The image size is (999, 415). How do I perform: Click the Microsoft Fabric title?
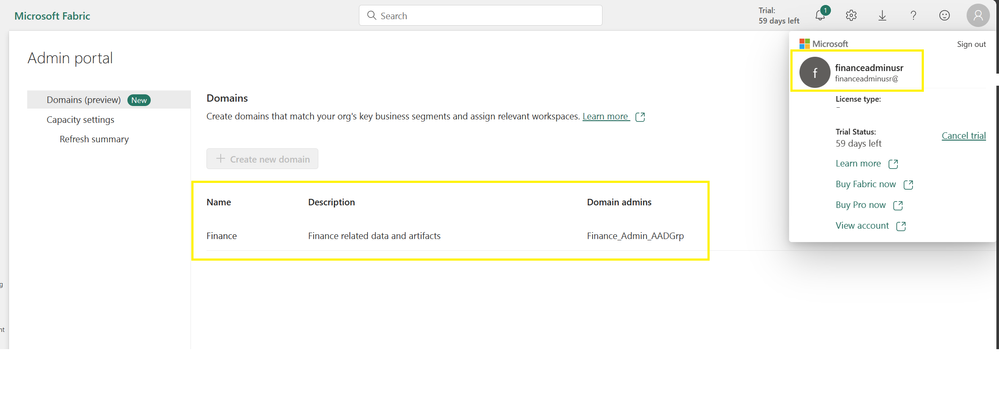tap(52, 16)
